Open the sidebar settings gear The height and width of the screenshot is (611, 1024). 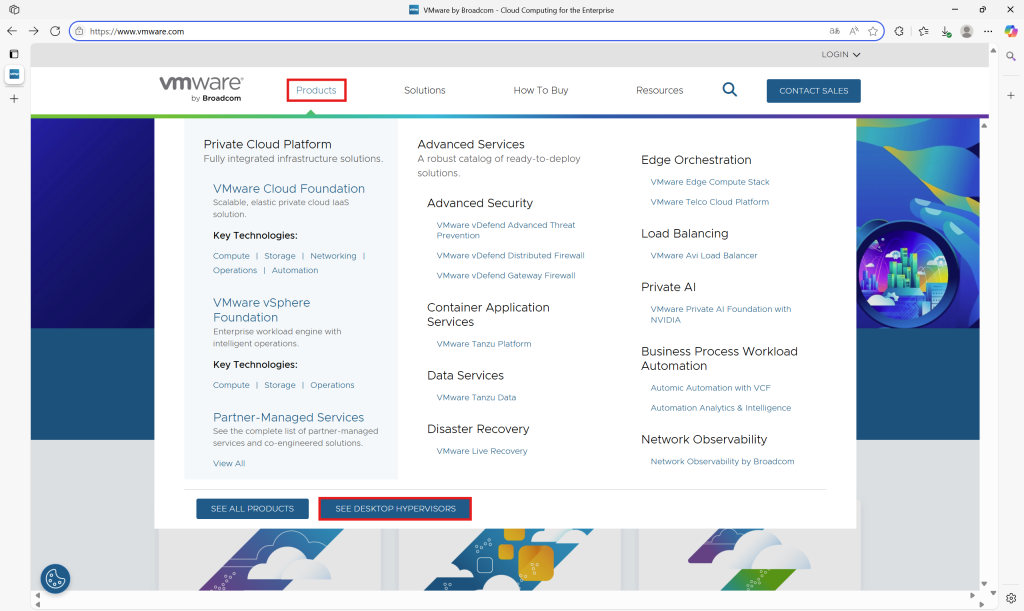click(x=1010, y=598)
